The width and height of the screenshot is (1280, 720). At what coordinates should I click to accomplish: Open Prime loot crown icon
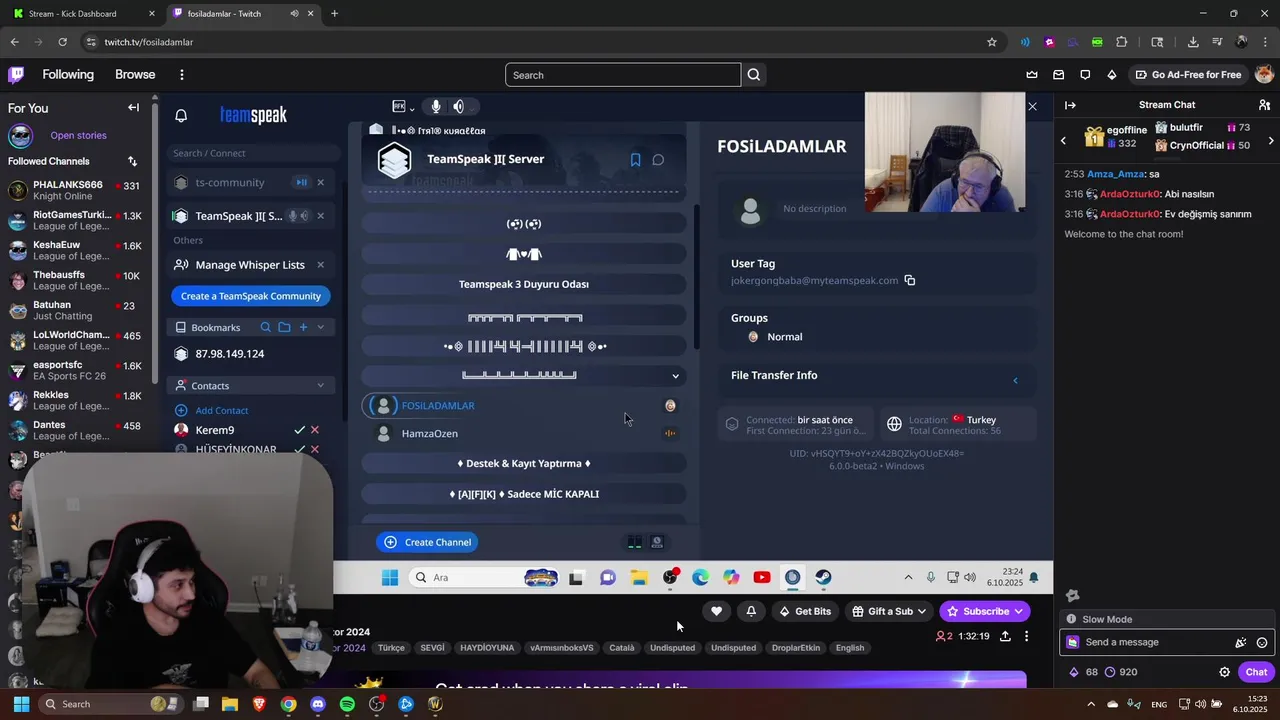(1032, 75)
